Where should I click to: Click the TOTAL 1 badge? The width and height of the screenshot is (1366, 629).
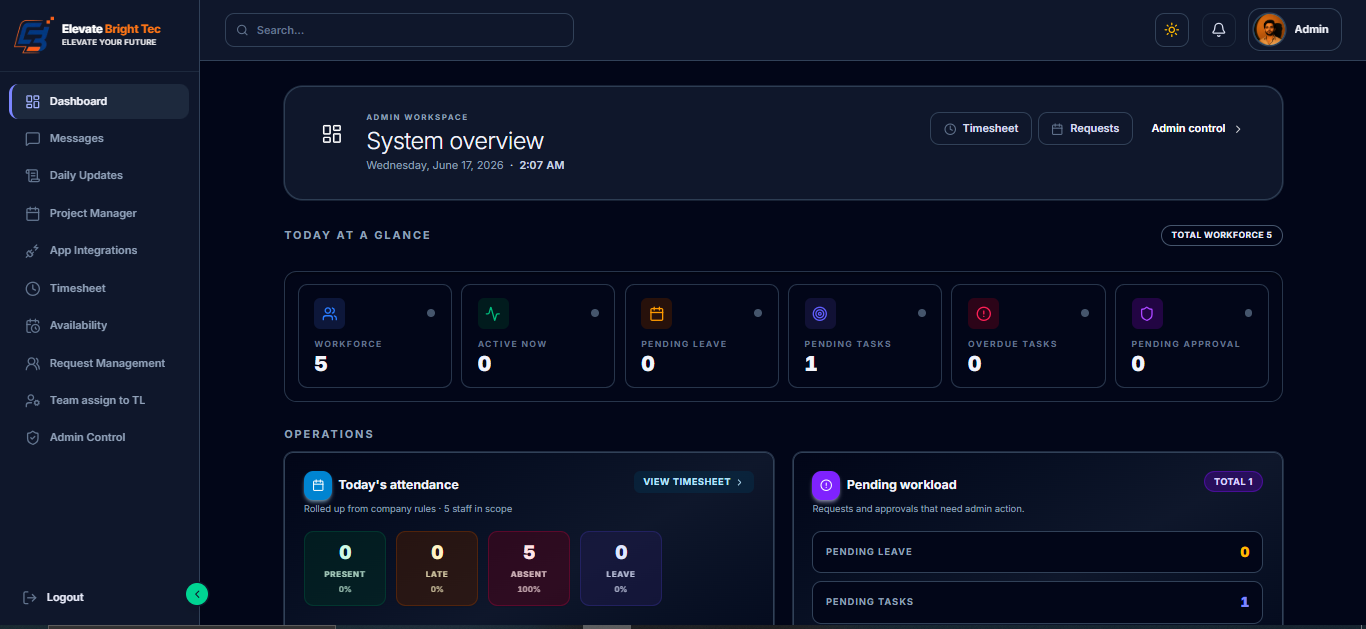tap(1233, 482)
